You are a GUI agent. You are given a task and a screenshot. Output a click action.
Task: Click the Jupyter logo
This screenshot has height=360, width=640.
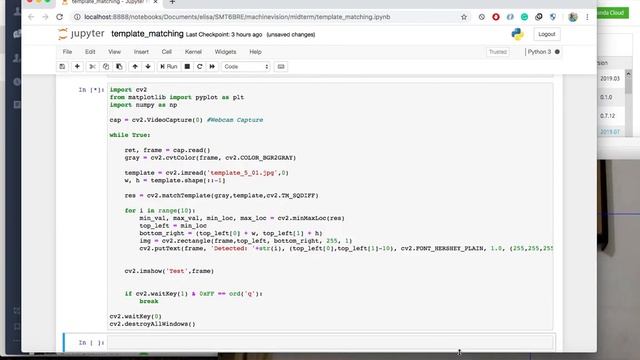click(81, 34)
